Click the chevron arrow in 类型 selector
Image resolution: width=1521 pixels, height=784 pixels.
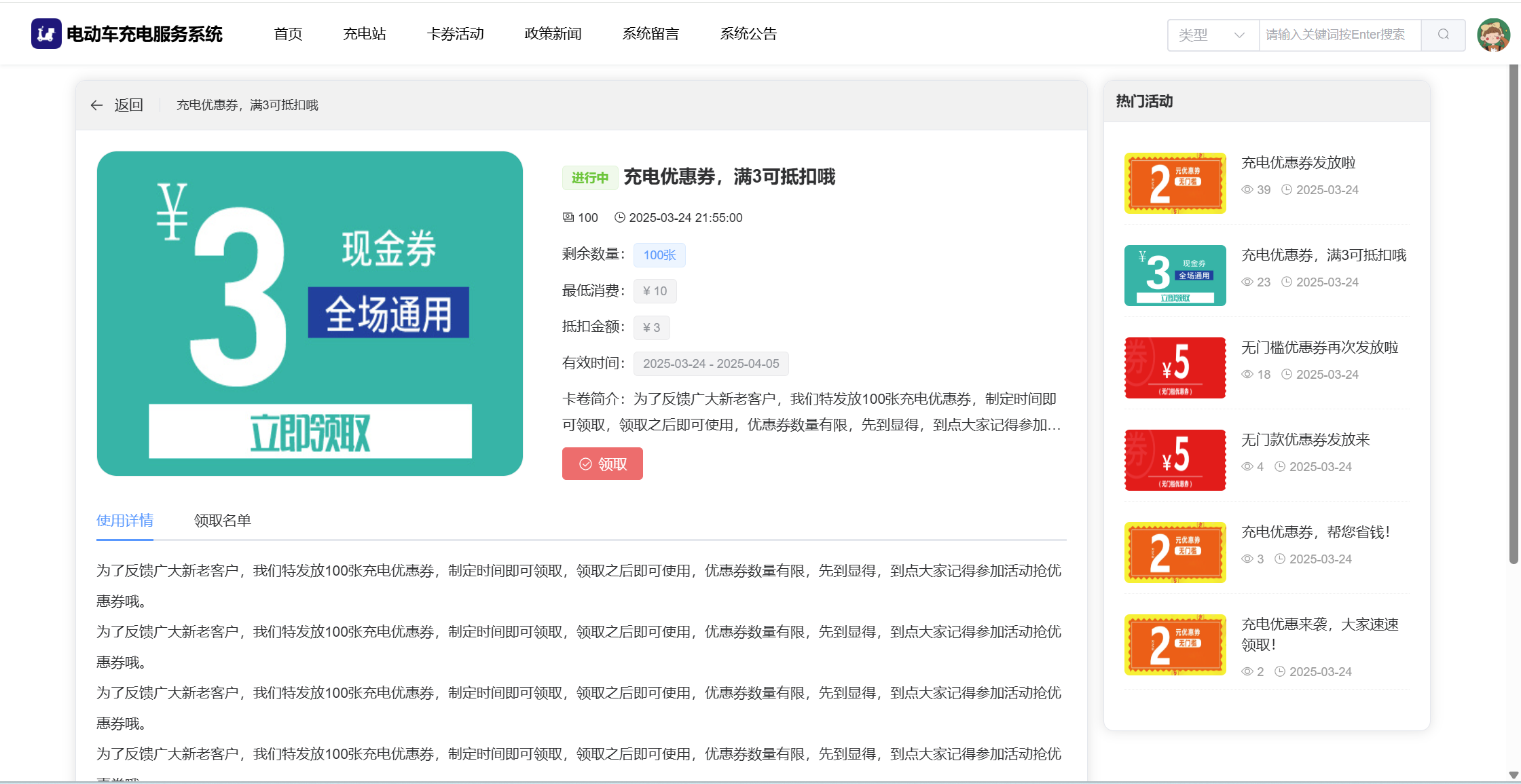coord(1239,35)
